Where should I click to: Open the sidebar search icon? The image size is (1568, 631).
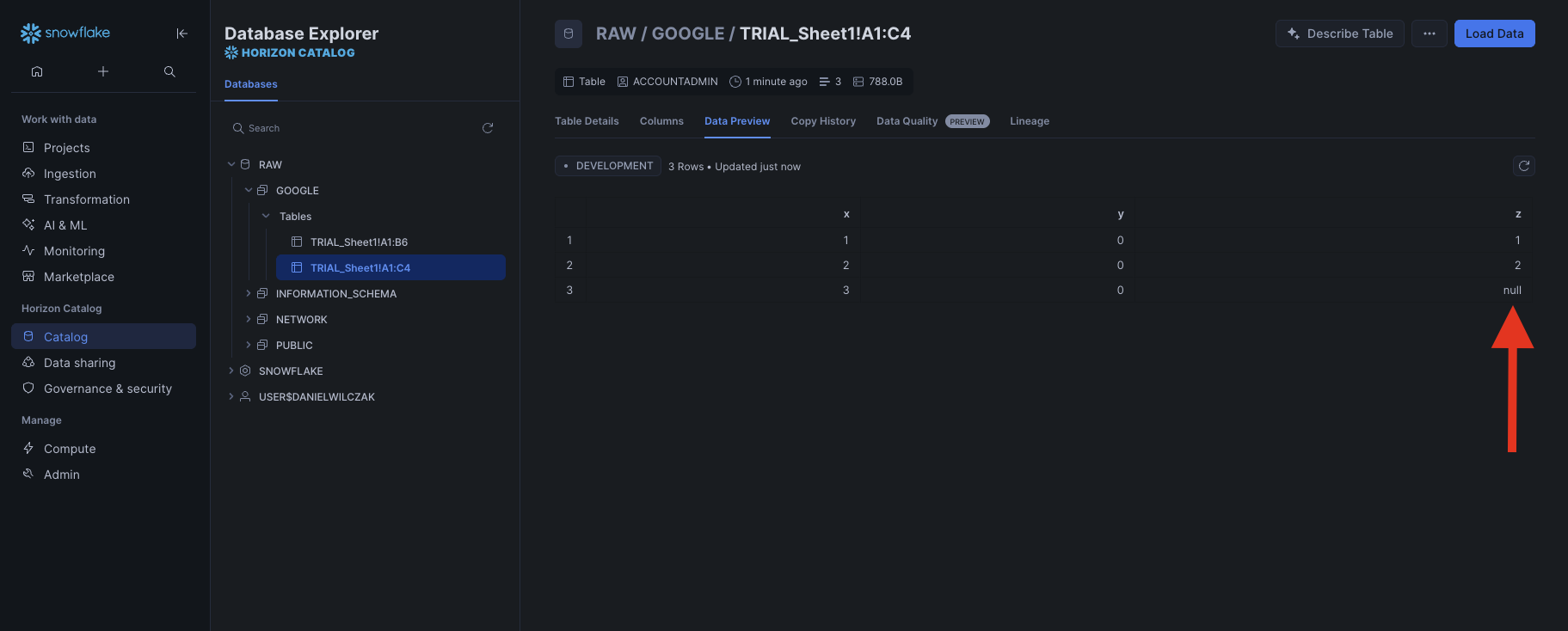[x=169, y=71]
